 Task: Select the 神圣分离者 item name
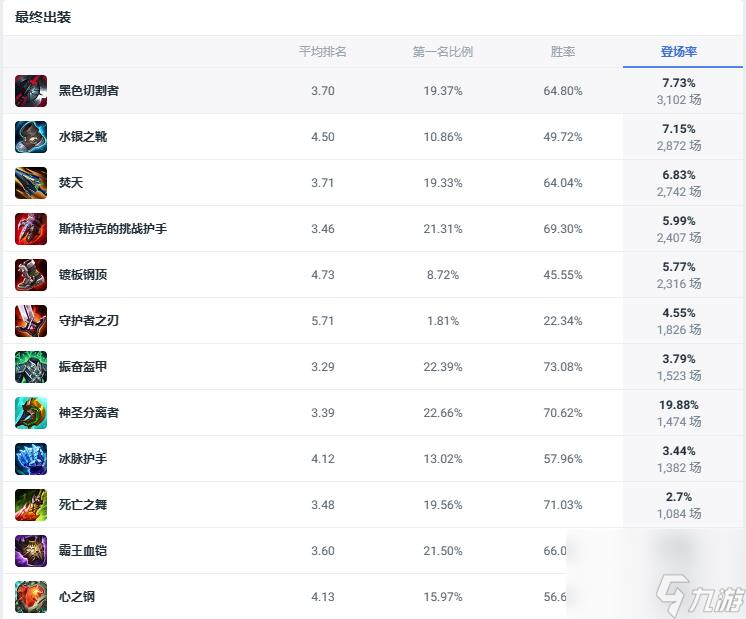pyautogui.click(x=88, y=413)
